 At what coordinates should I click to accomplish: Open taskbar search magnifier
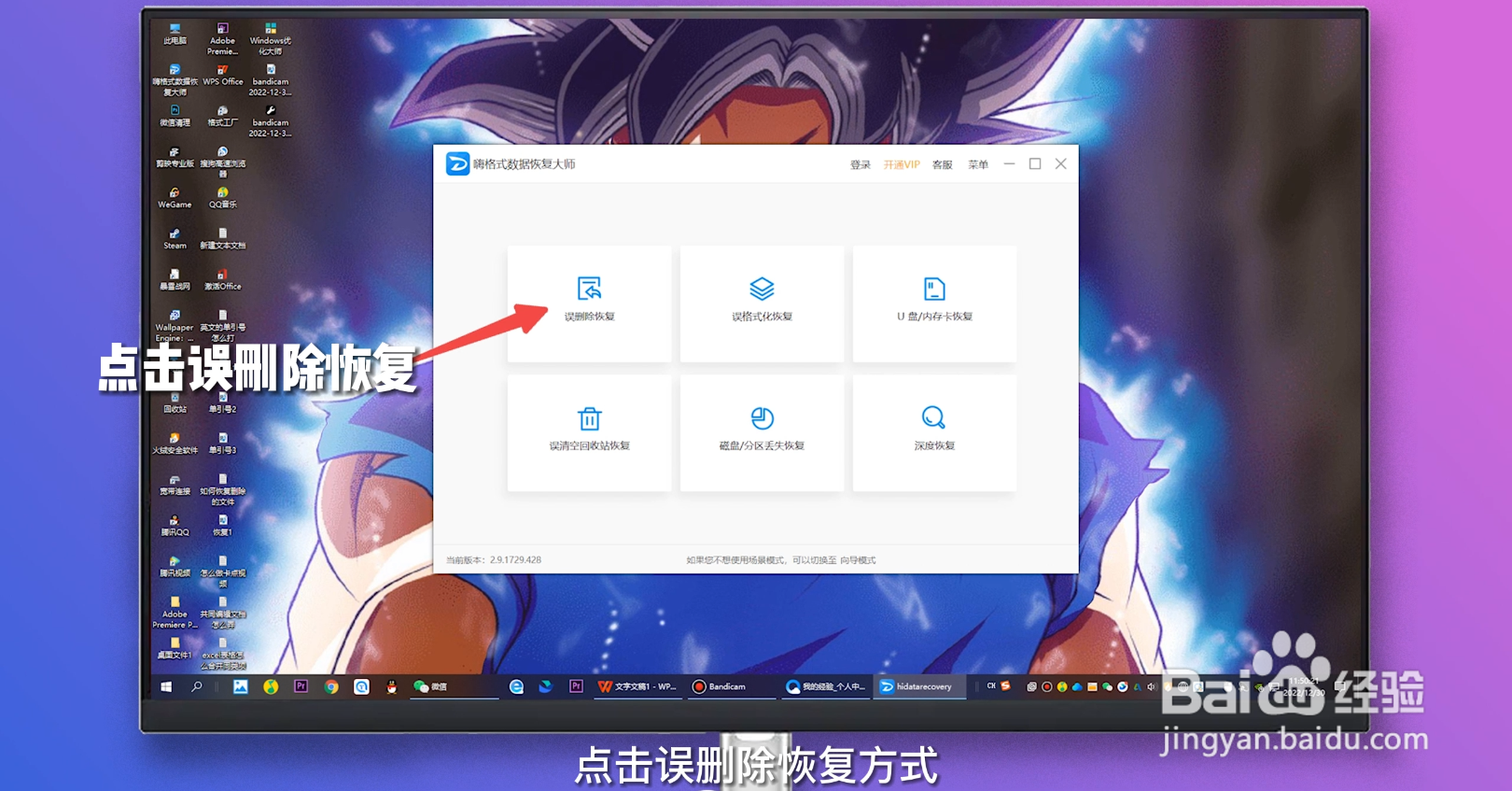pos(196,686)
